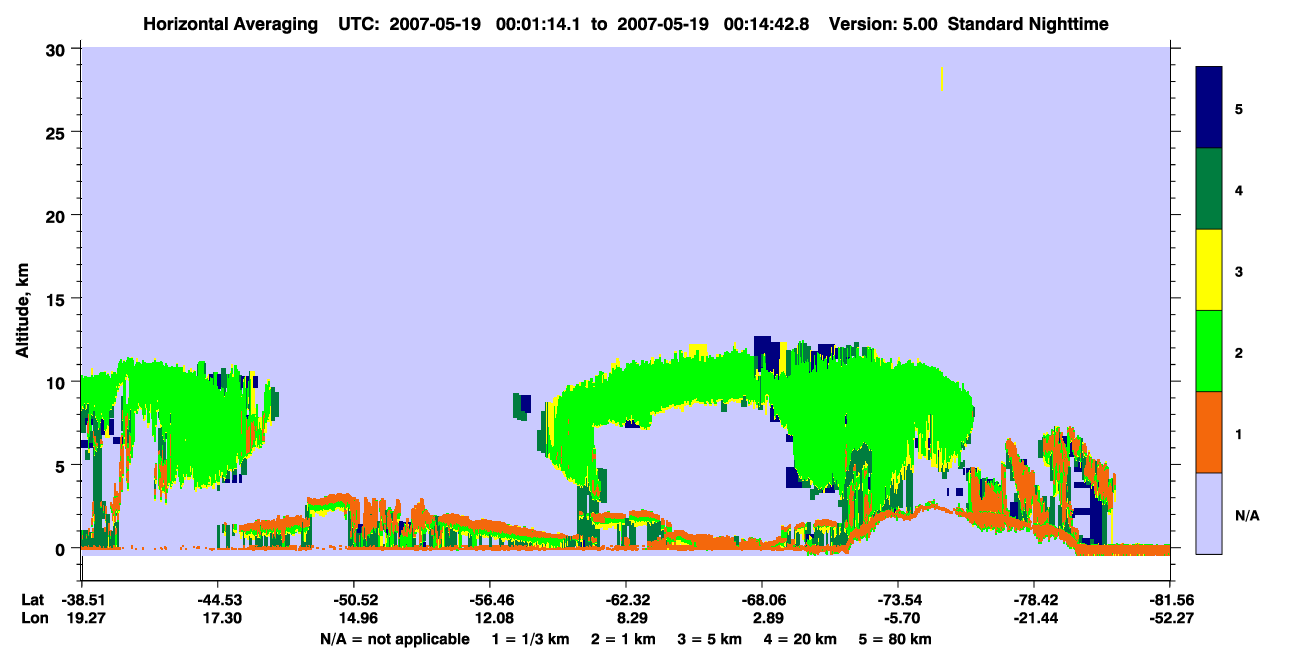The height and width of the screenshot is (667, 1300).
Task: Click longitude value '-21.44'
Action: 1034,619
